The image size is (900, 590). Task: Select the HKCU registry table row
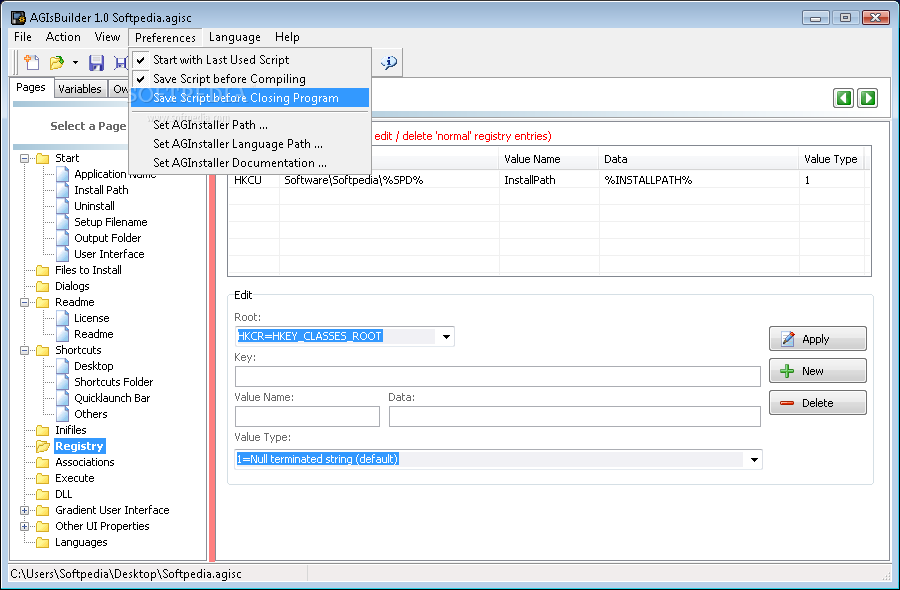coord(549,180)
